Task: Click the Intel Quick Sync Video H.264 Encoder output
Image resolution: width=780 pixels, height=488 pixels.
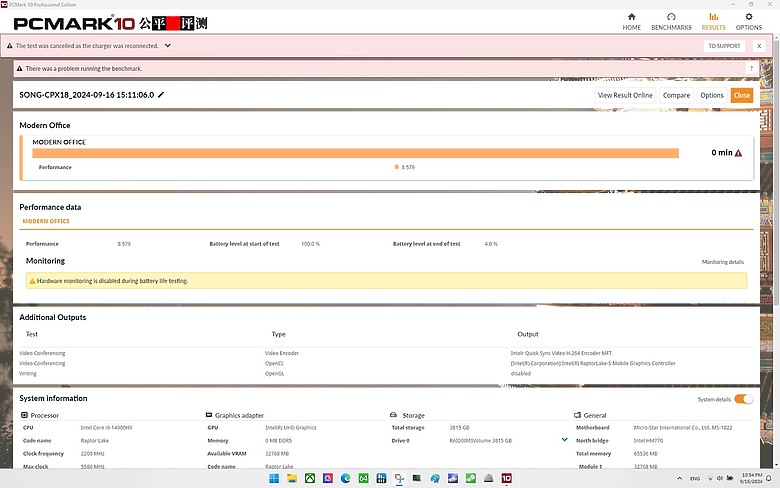Action: tap(561, 353)
